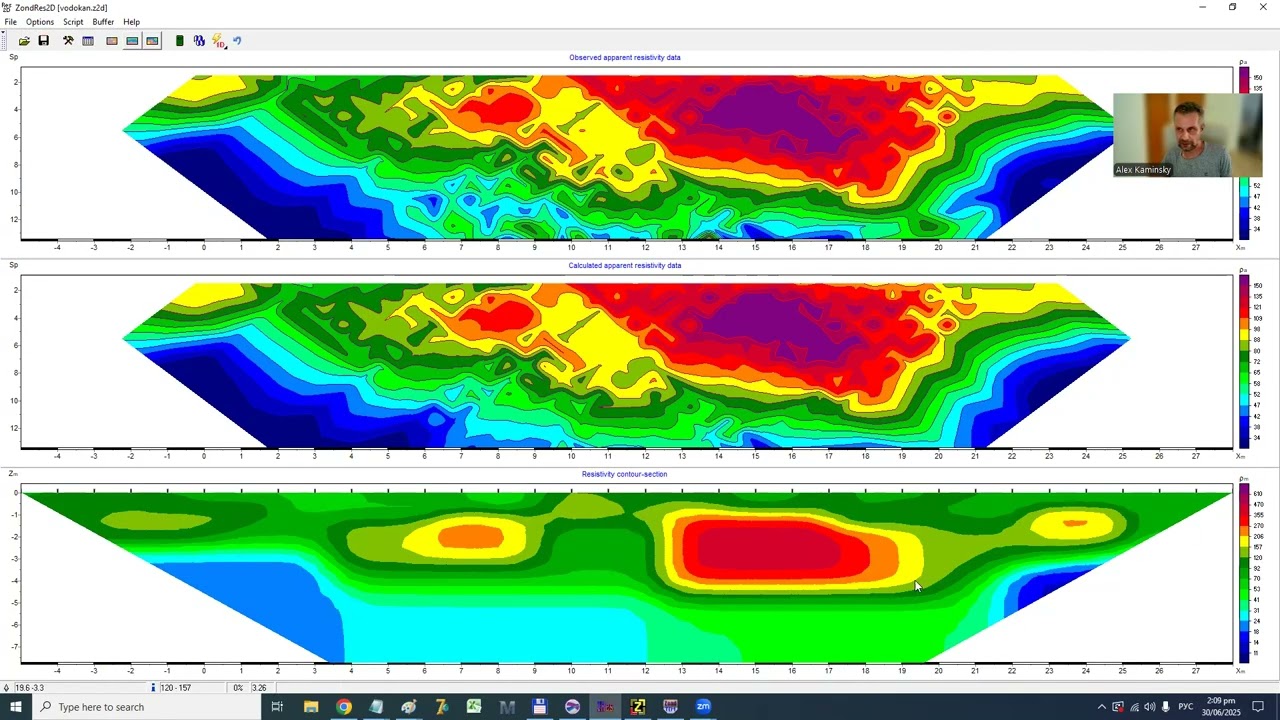Select the second section view mode icon
This screenshot has width=1280, height=720.
click(x=132, y=41)
